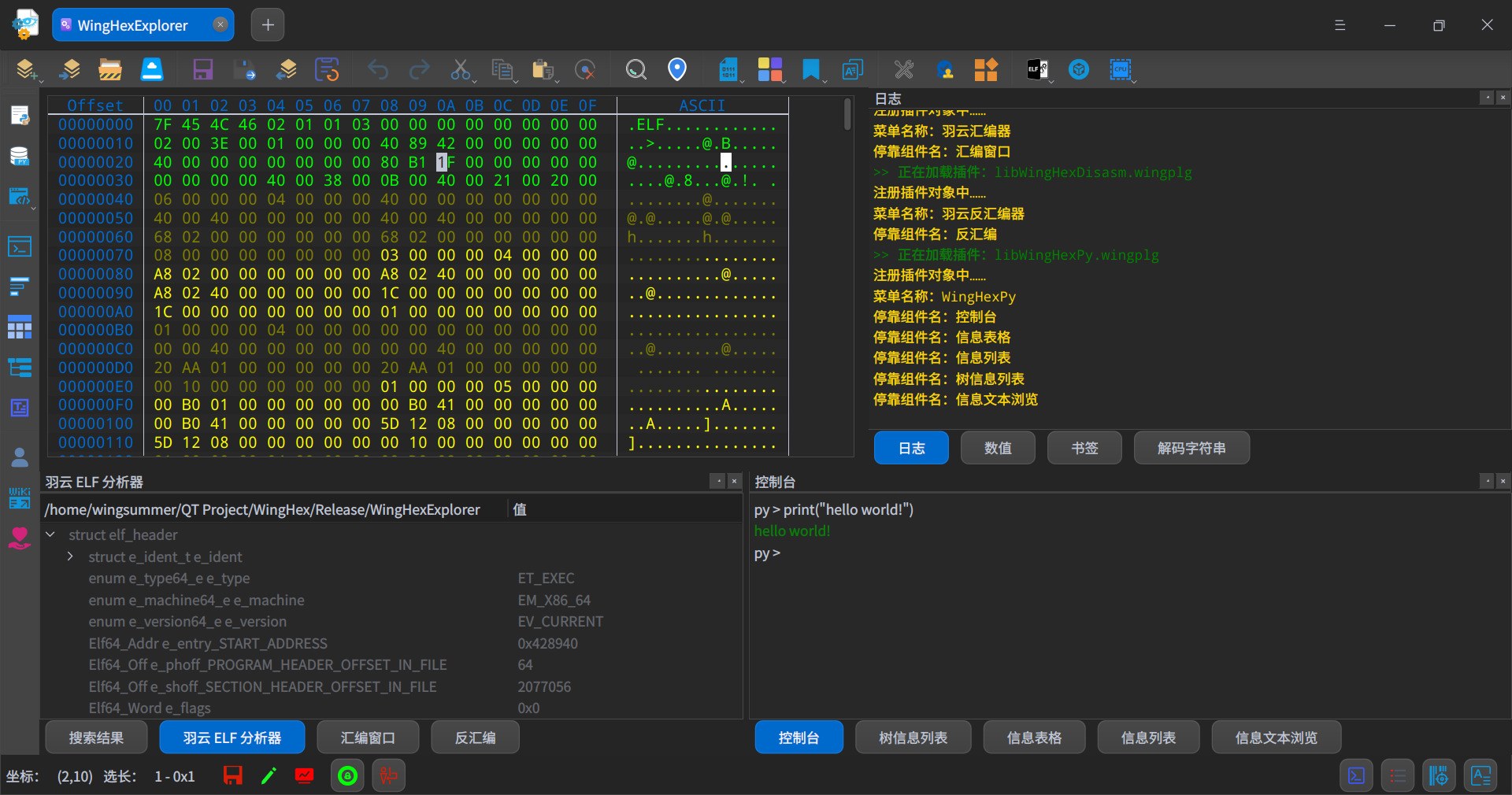Click the scissors cut icon in toolbar
The image size is (1512, 795).
tap(460, 70)
